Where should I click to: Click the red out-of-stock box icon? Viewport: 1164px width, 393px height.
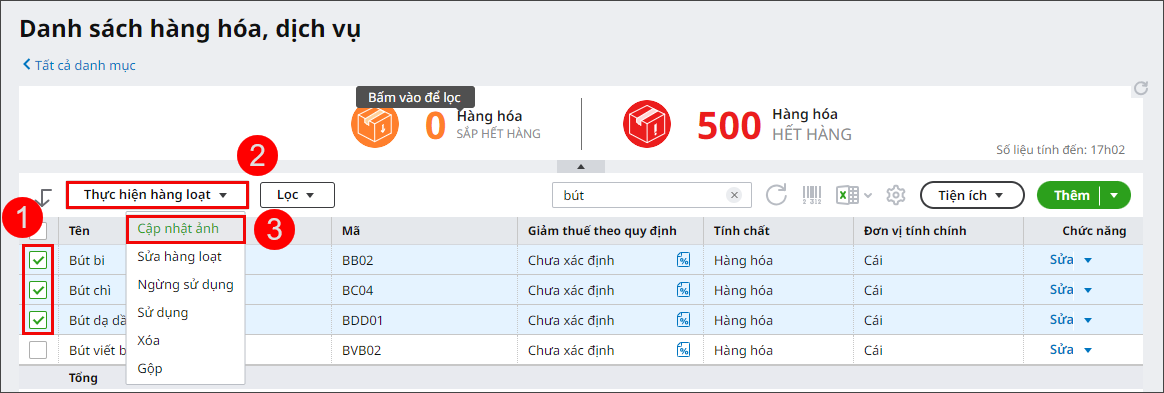point(647,123)
